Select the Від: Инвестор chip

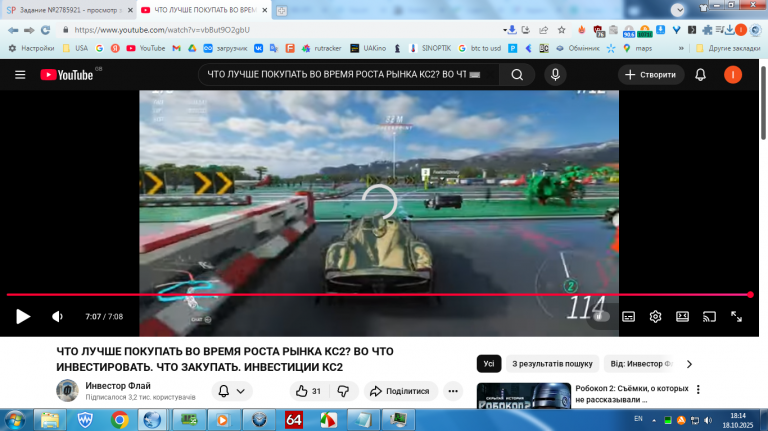[642, 364]
